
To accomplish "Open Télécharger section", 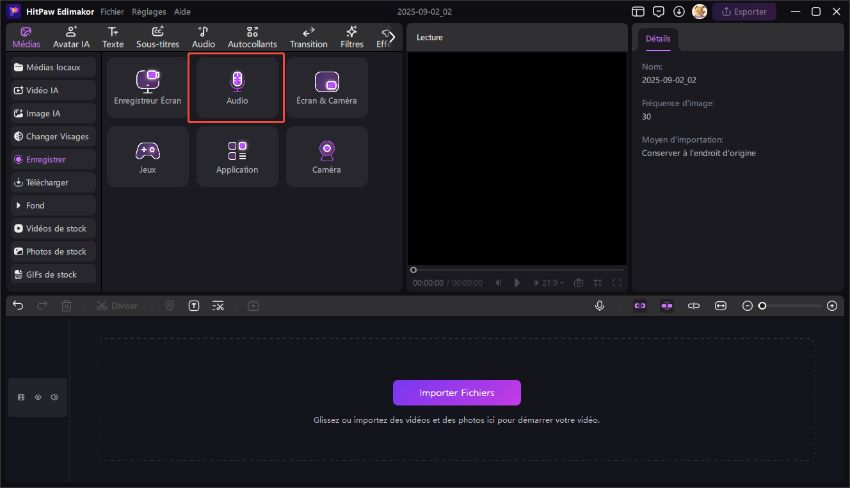I will pos(53,183).
